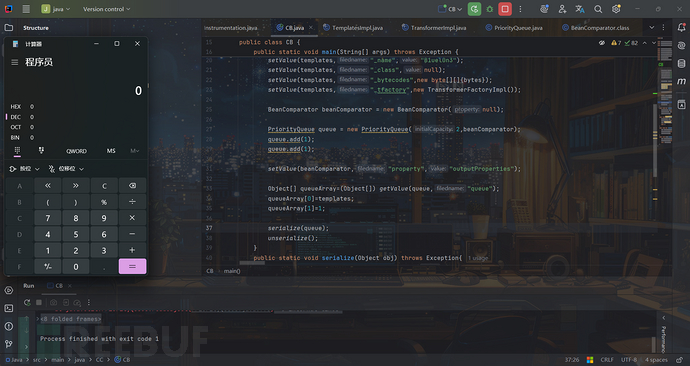
Task: Expand the editor tabs overflow chevron
Action: 652,27
